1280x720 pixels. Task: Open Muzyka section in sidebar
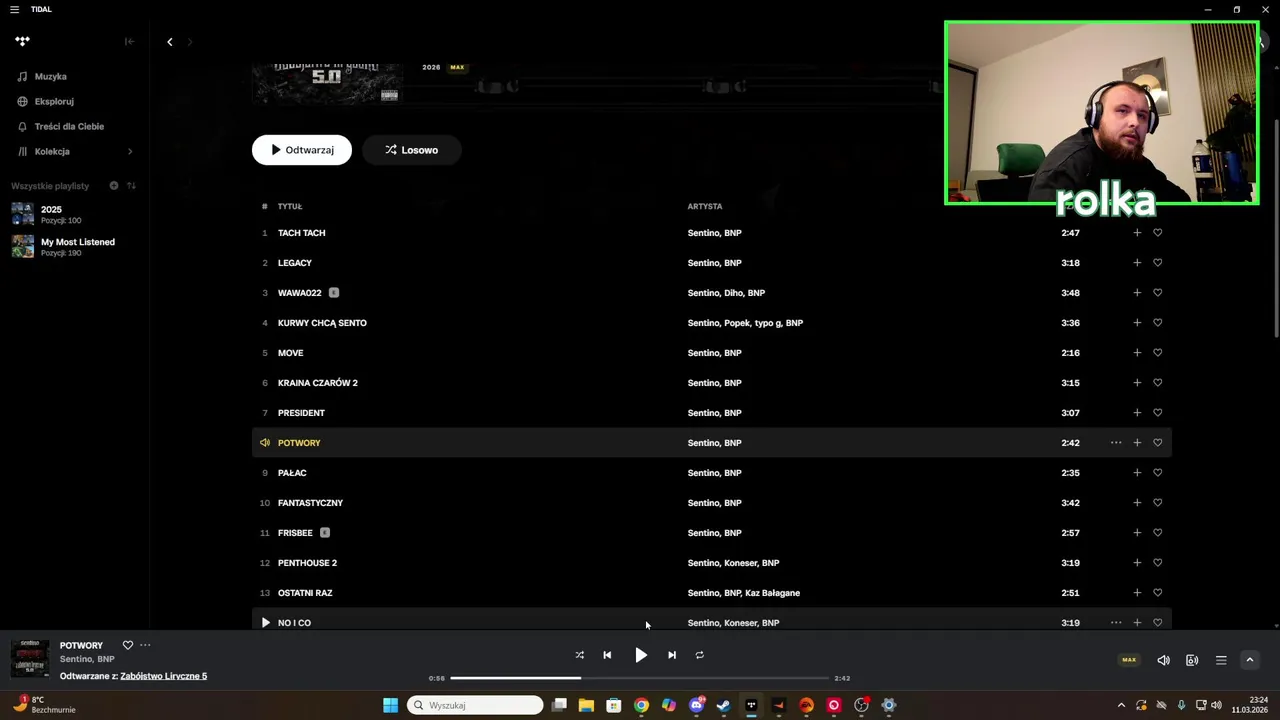[x=50, y=76]
